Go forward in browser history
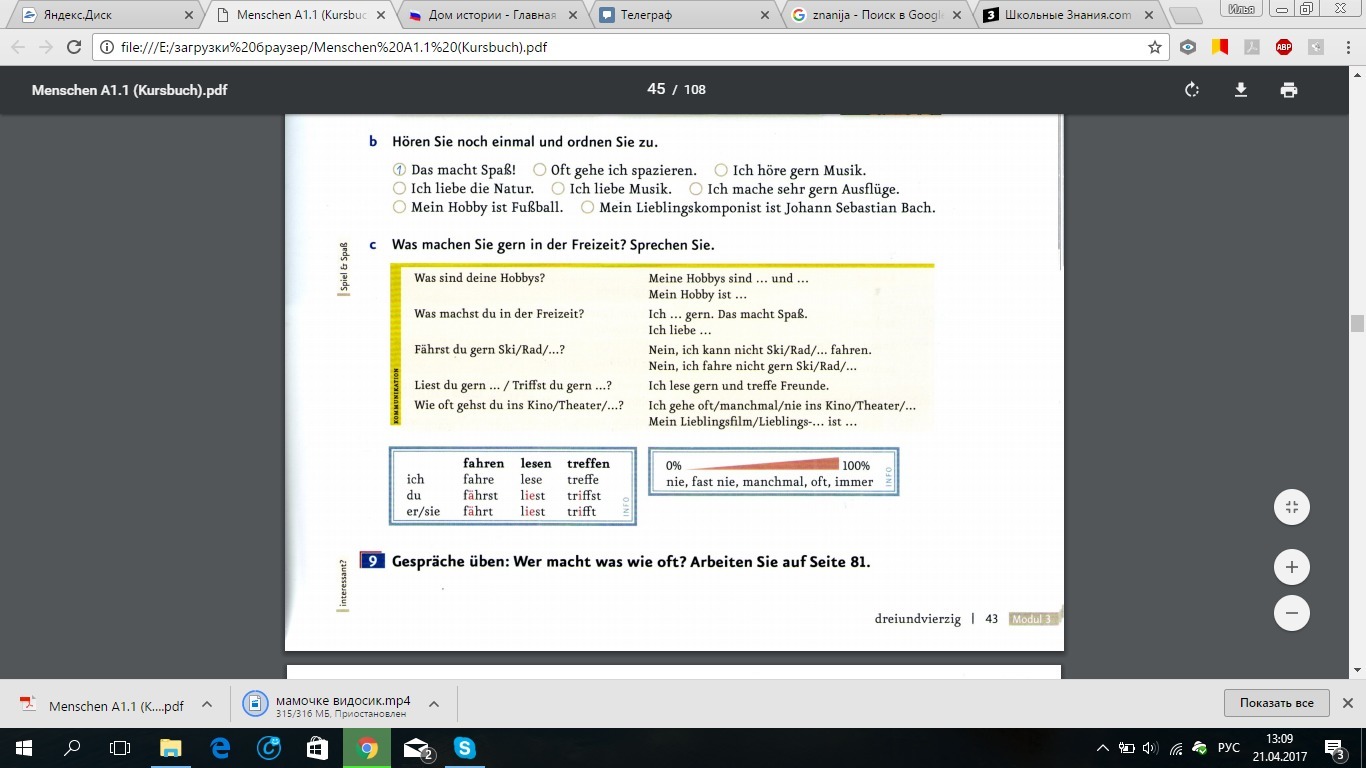This screenshot has height=768, width=1366. click(x=46, y=47)
